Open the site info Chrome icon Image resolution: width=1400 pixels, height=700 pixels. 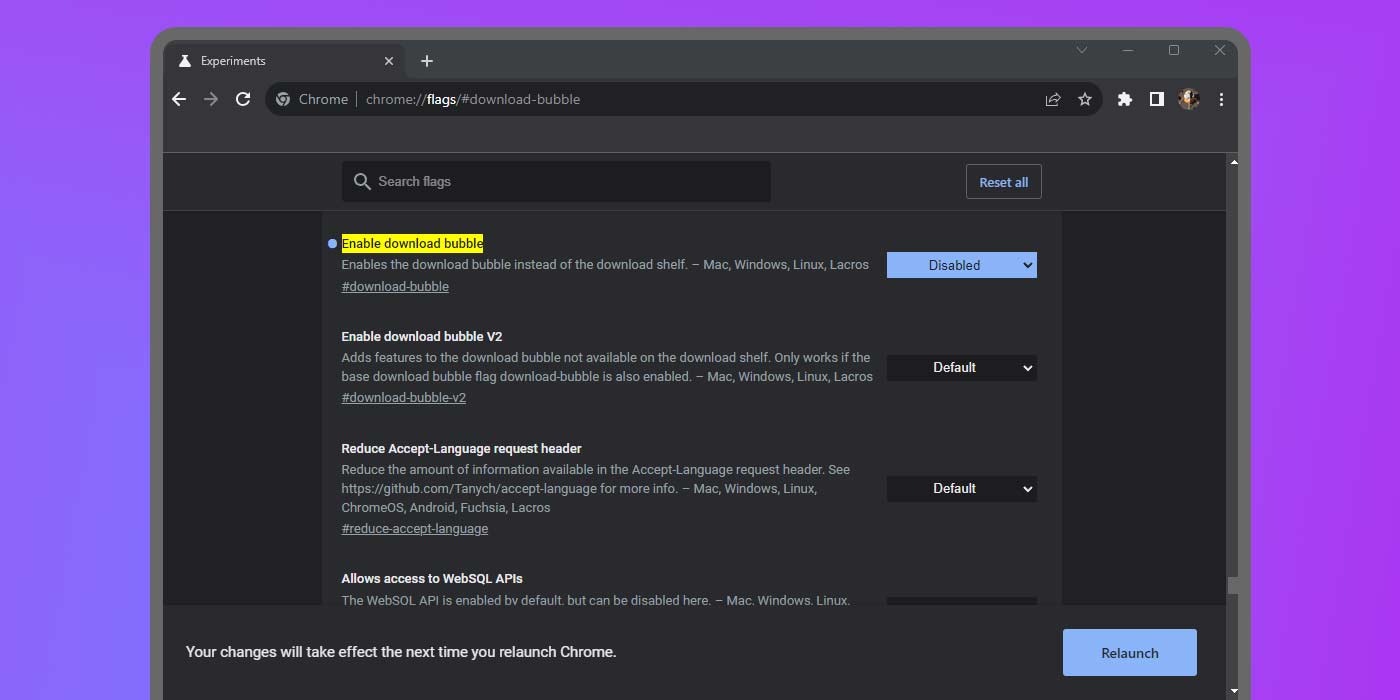click(284, 99)
